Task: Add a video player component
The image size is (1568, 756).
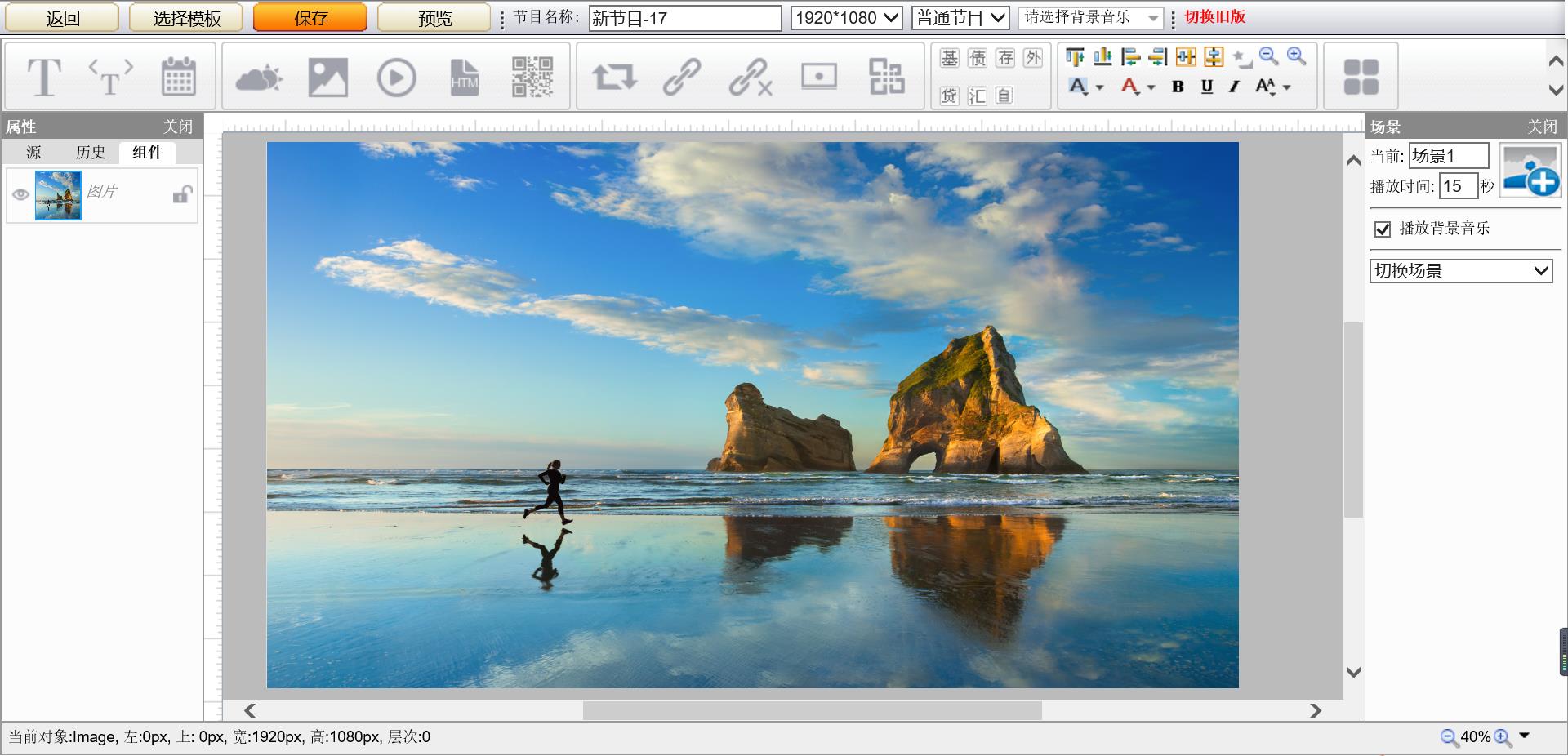Action: [396, 78]
